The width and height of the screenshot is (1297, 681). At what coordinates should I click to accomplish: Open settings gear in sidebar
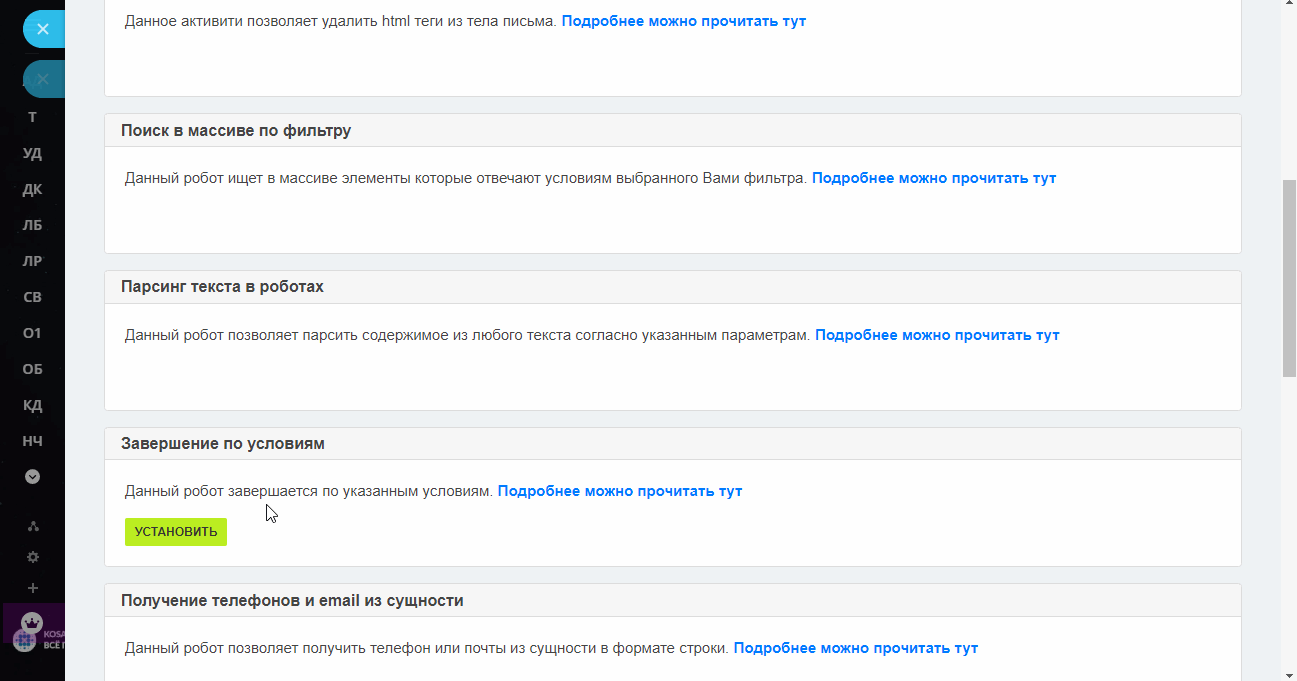pos(33,557)
